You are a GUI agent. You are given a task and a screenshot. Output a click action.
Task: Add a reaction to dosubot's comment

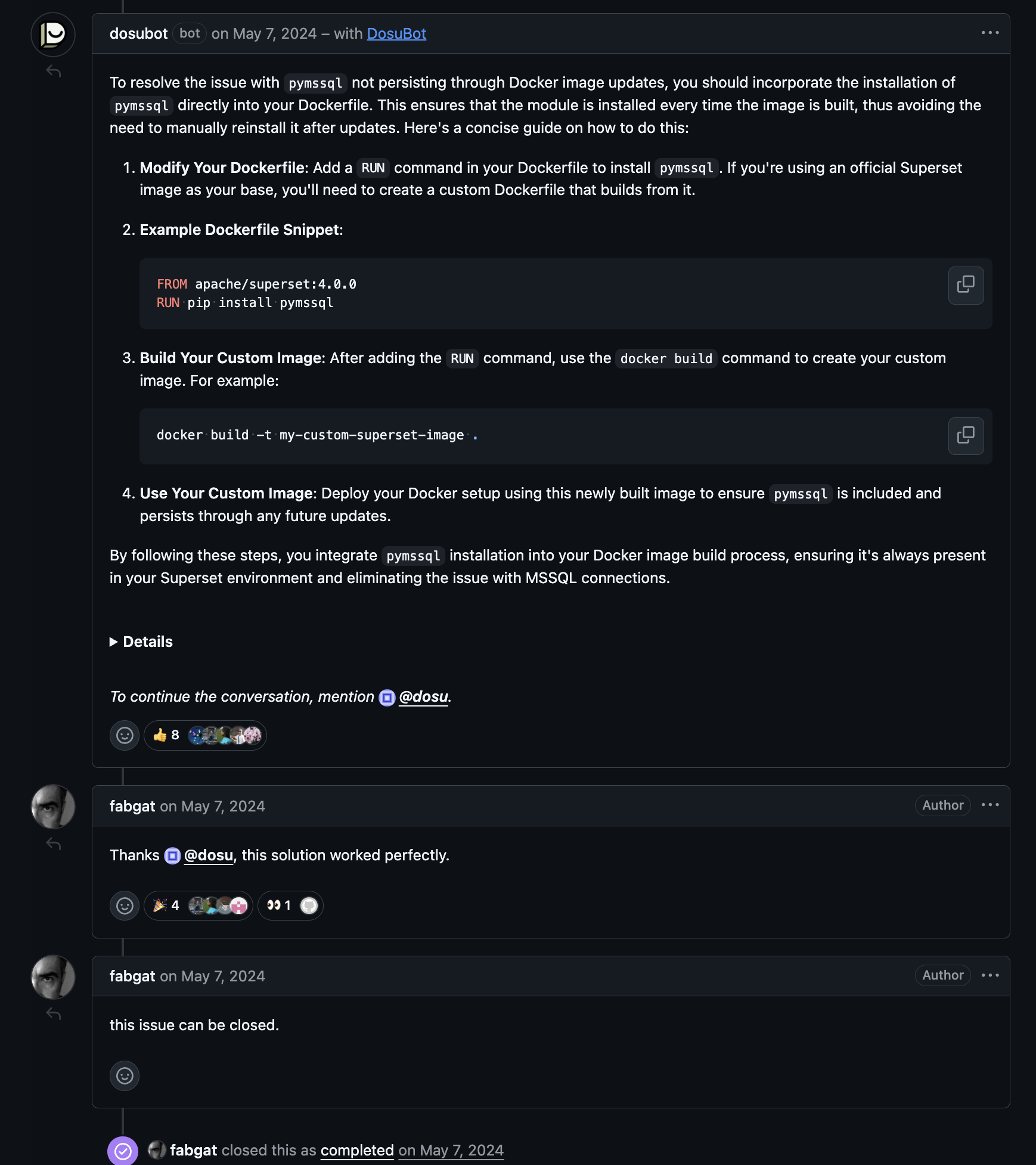125,735
